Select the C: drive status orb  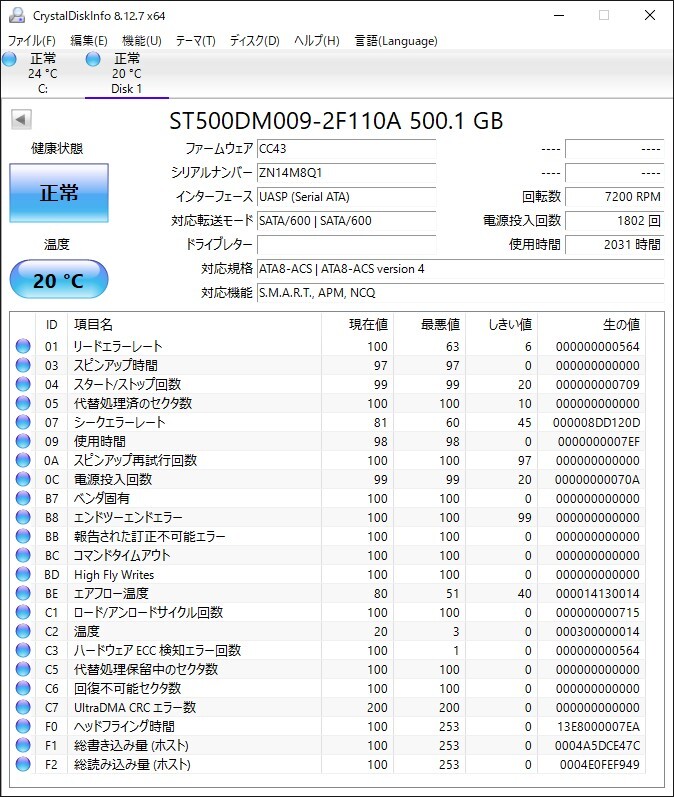(10, 59)
